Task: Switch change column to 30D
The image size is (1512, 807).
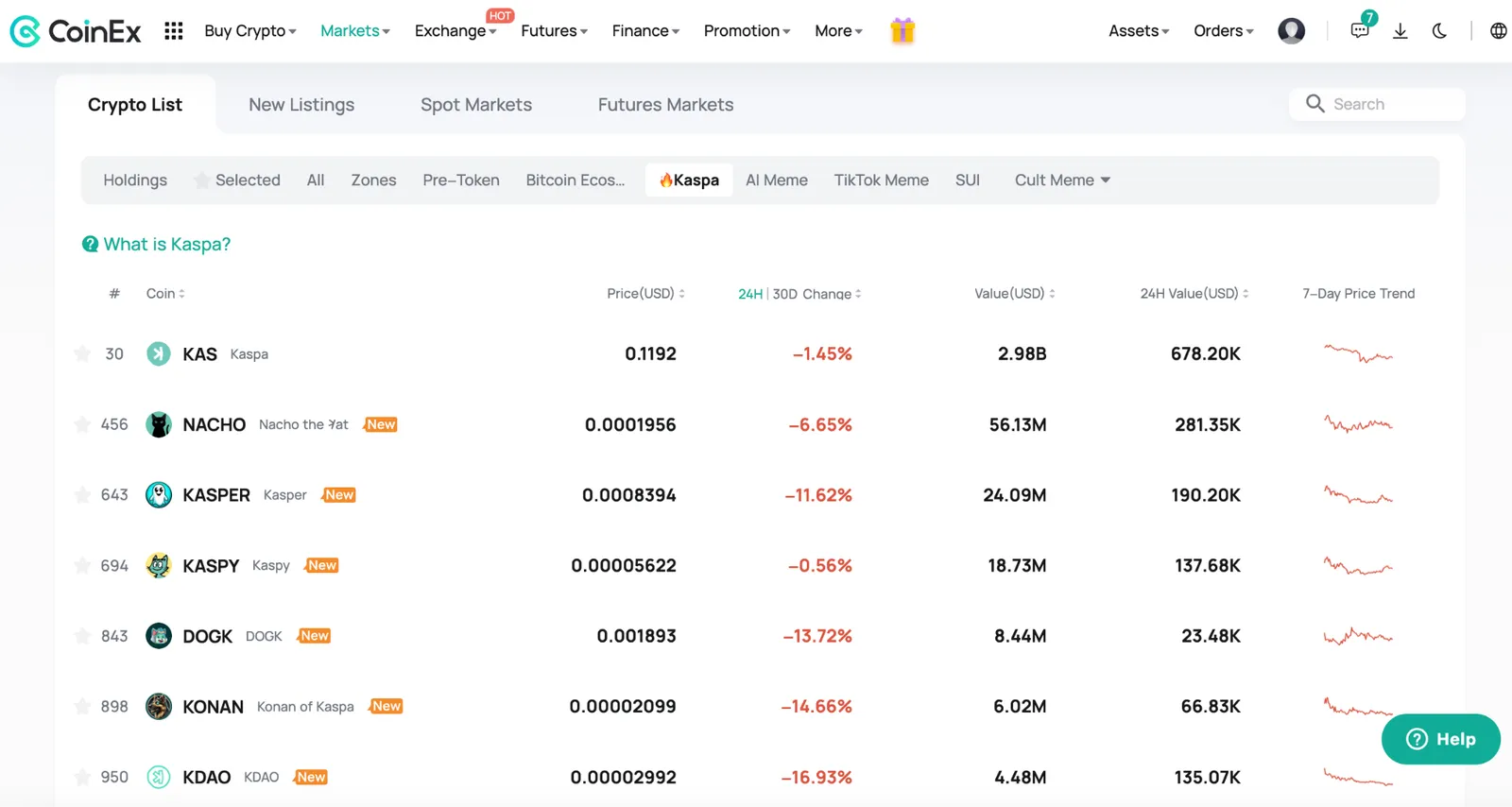Action: click(x=785, y=294)
